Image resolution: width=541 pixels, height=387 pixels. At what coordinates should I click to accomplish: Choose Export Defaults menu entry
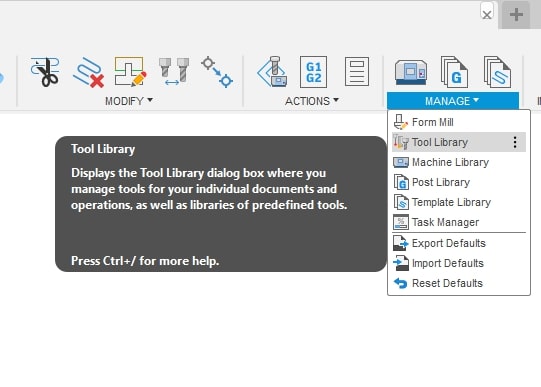(x=459, y=243)
